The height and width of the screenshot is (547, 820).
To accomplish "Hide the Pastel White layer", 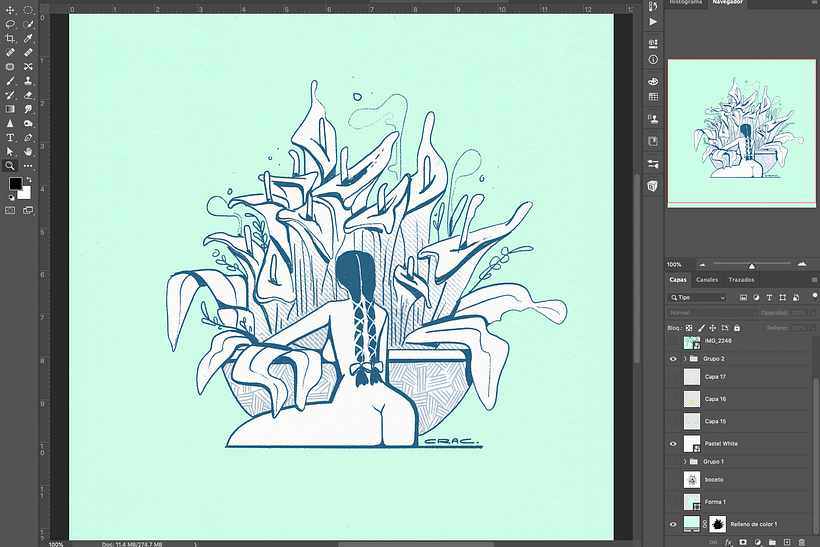I will [x=673, y=443].
